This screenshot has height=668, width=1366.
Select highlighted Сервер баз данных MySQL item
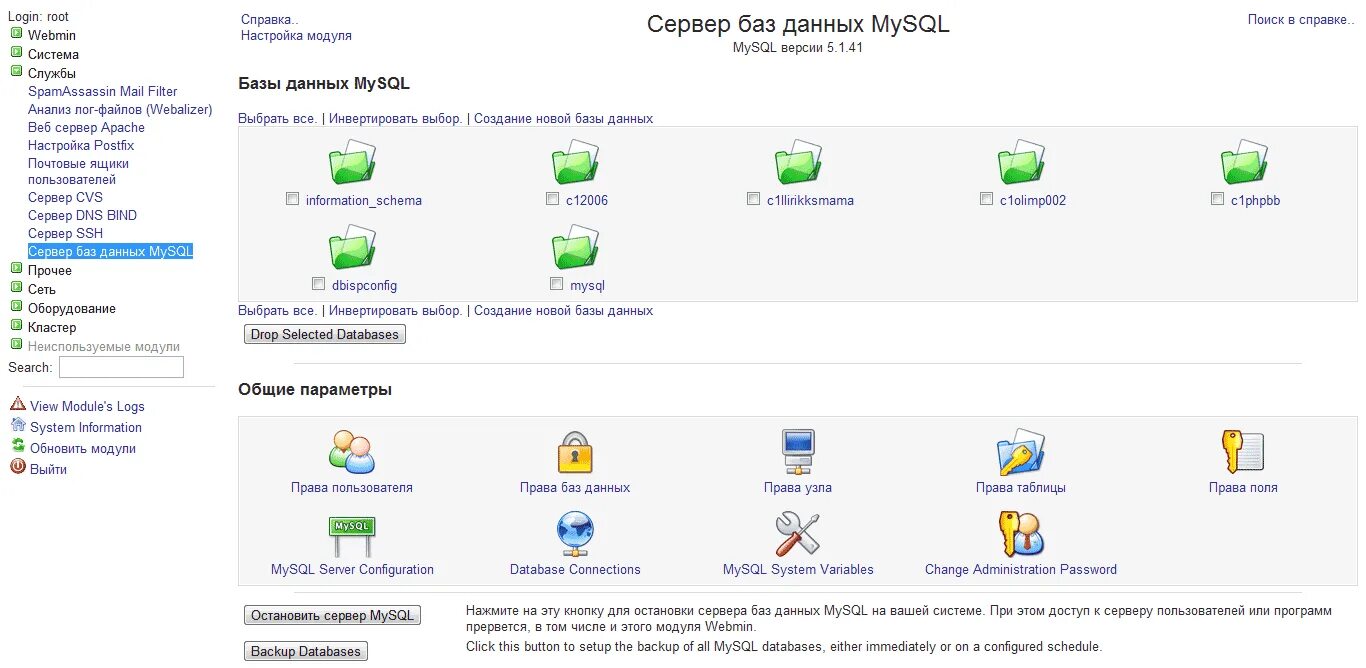[x=110, y=251]
